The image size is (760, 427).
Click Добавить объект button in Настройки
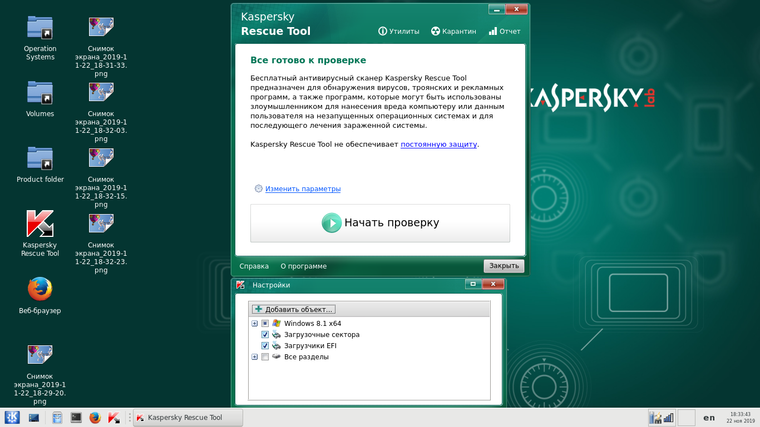point(293,309)
